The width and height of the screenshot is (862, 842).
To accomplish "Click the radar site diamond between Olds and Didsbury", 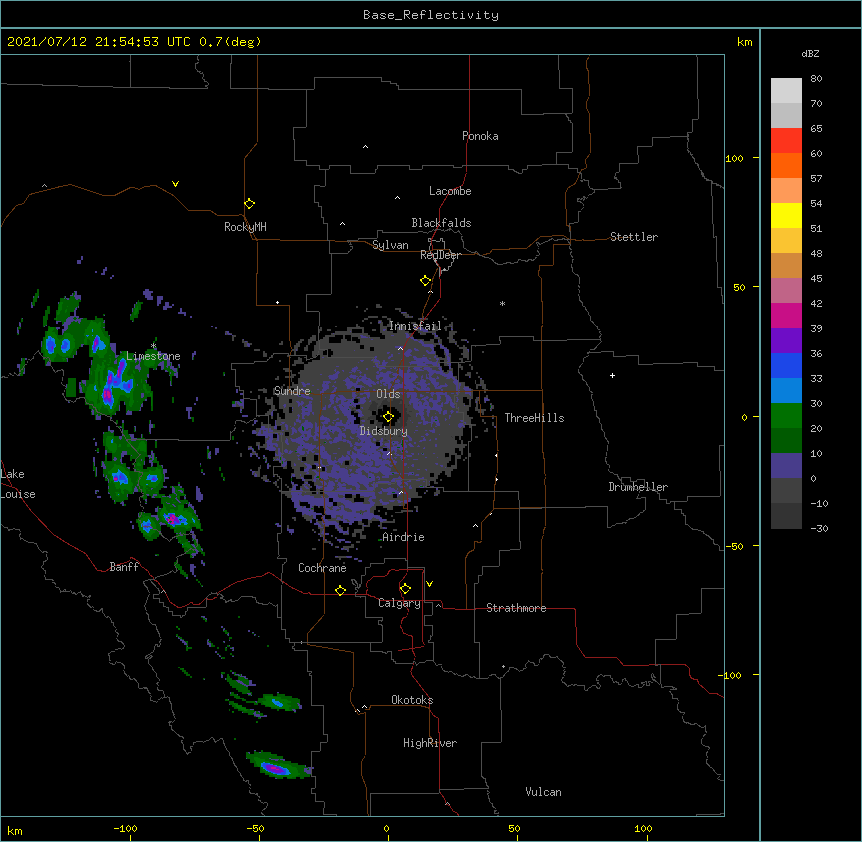I will click(x=388, y=416).
